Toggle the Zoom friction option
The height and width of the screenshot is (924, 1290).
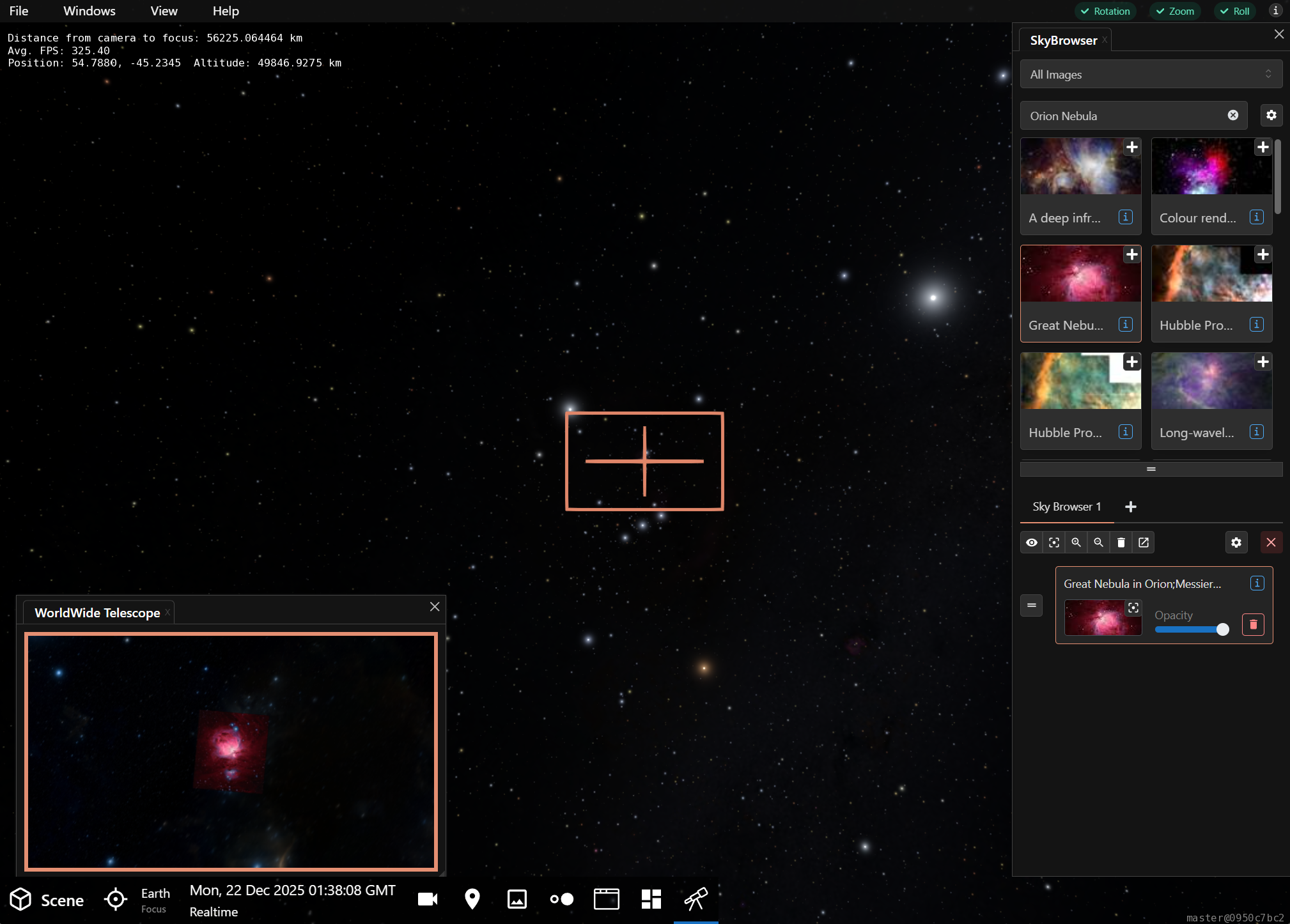pyautogui.click(x=1175, y=11)
